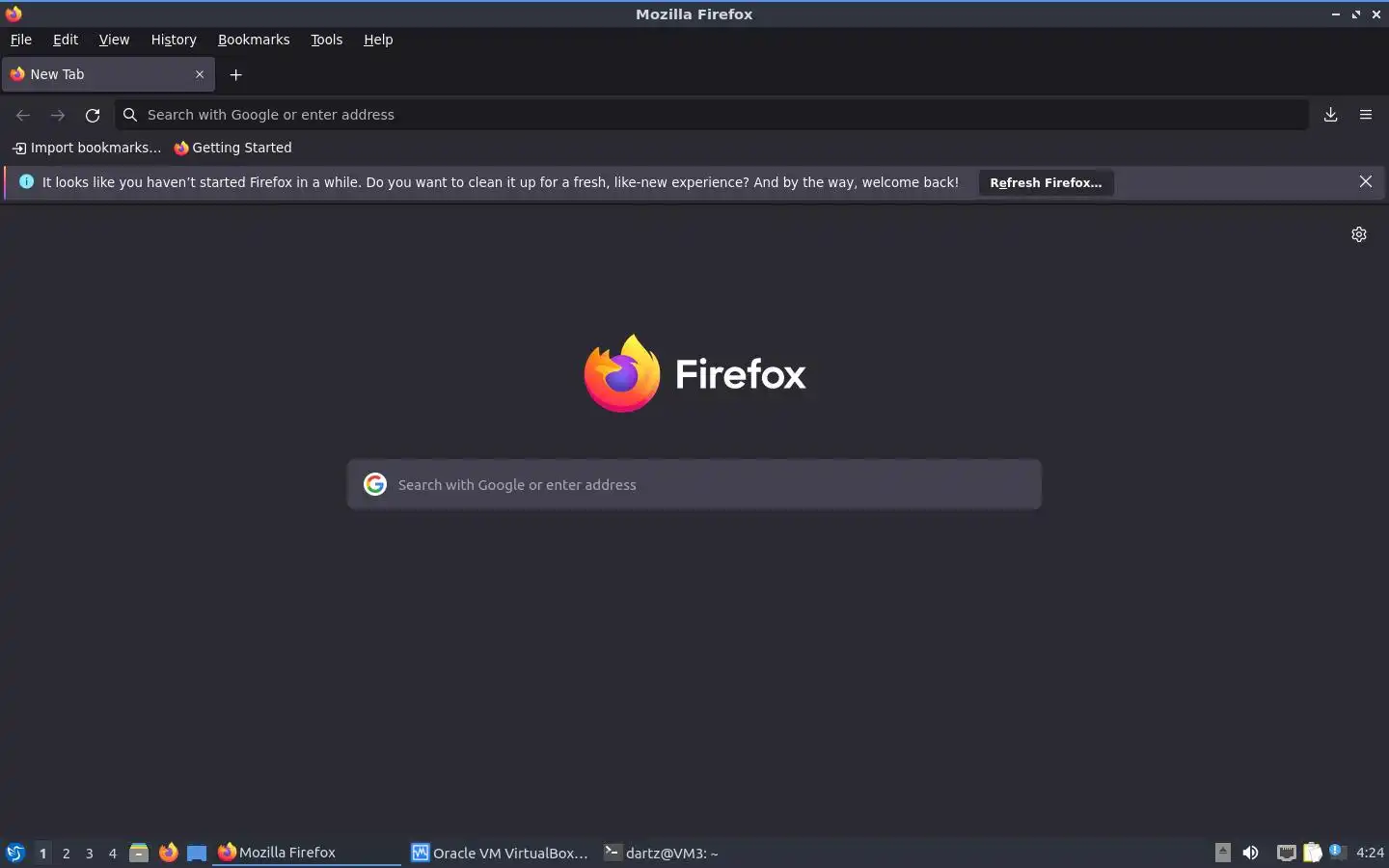Click the removable media eject tray icon
1389x868 pixels.
(x=1222, y=852)
